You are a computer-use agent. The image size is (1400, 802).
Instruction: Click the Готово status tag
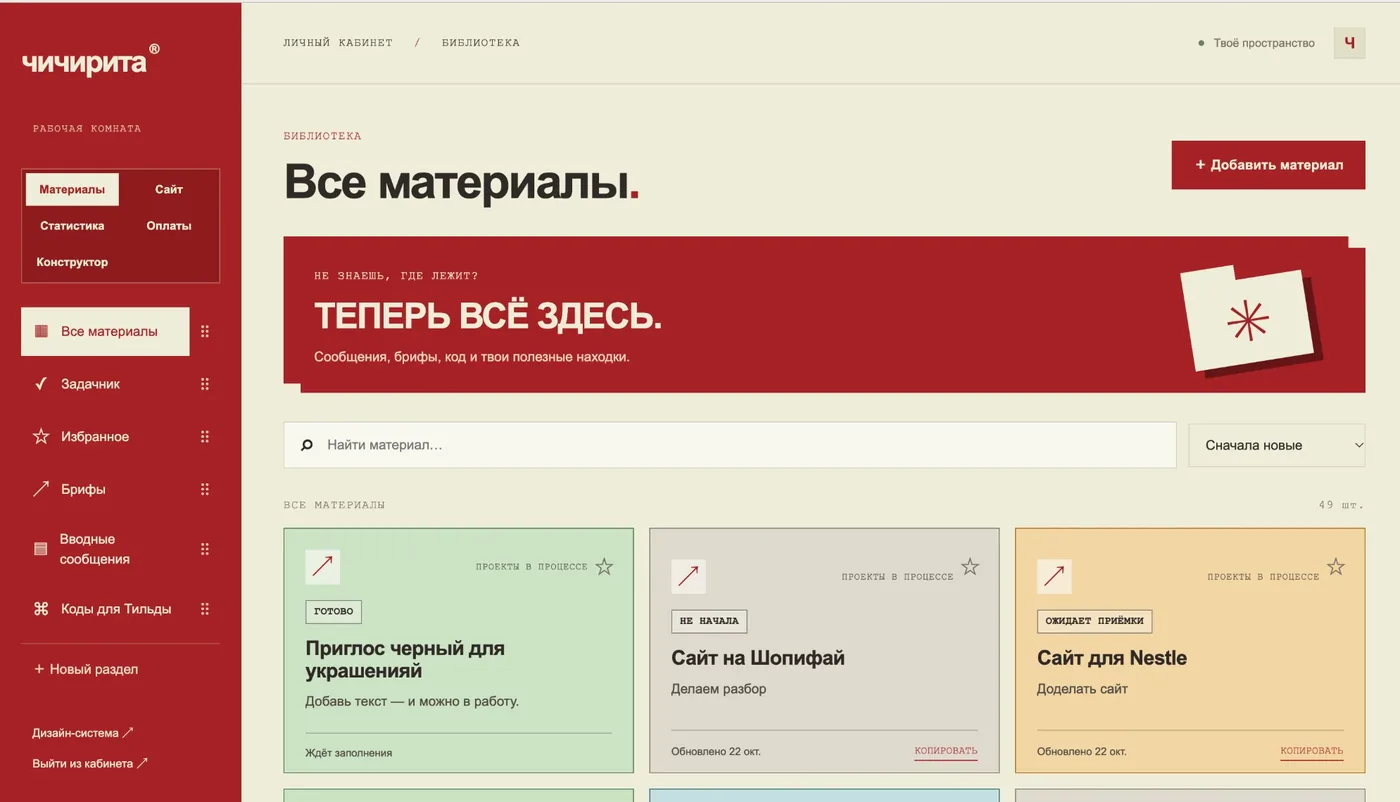pyautogui.click(x=334, y=611)
